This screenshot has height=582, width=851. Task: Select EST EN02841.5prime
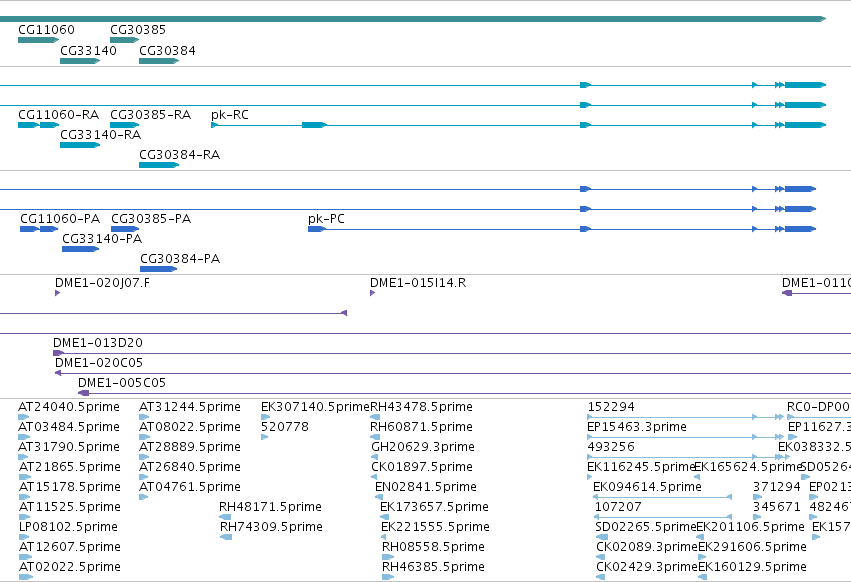coord(426,487)
